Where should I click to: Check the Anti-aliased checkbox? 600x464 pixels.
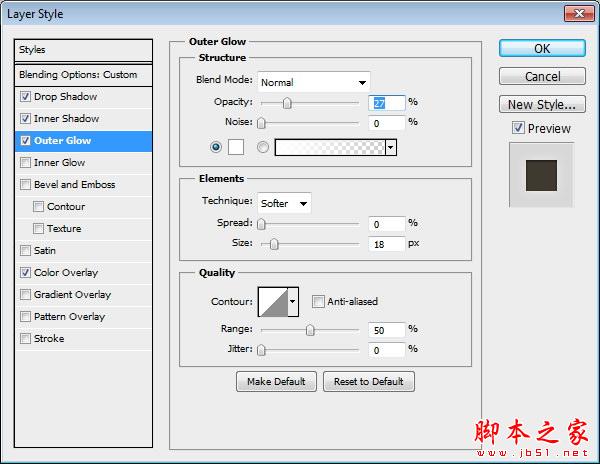tap(318, 301)
